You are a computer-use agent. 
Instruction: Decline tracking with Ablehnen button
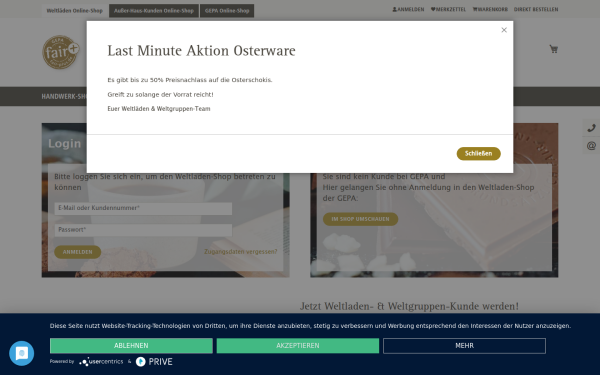[131, 346]
